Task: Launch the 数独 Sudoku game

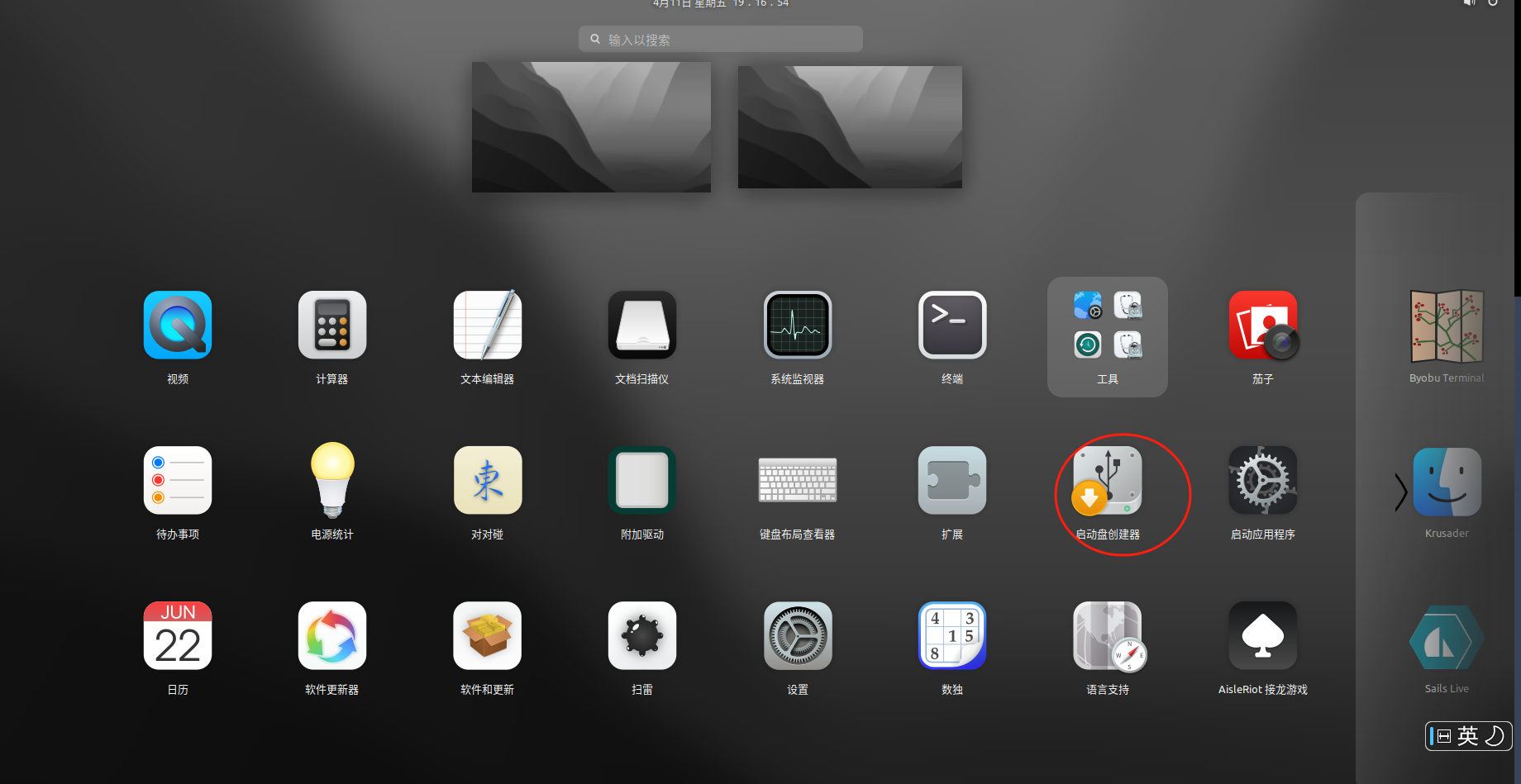Action: 952,636
